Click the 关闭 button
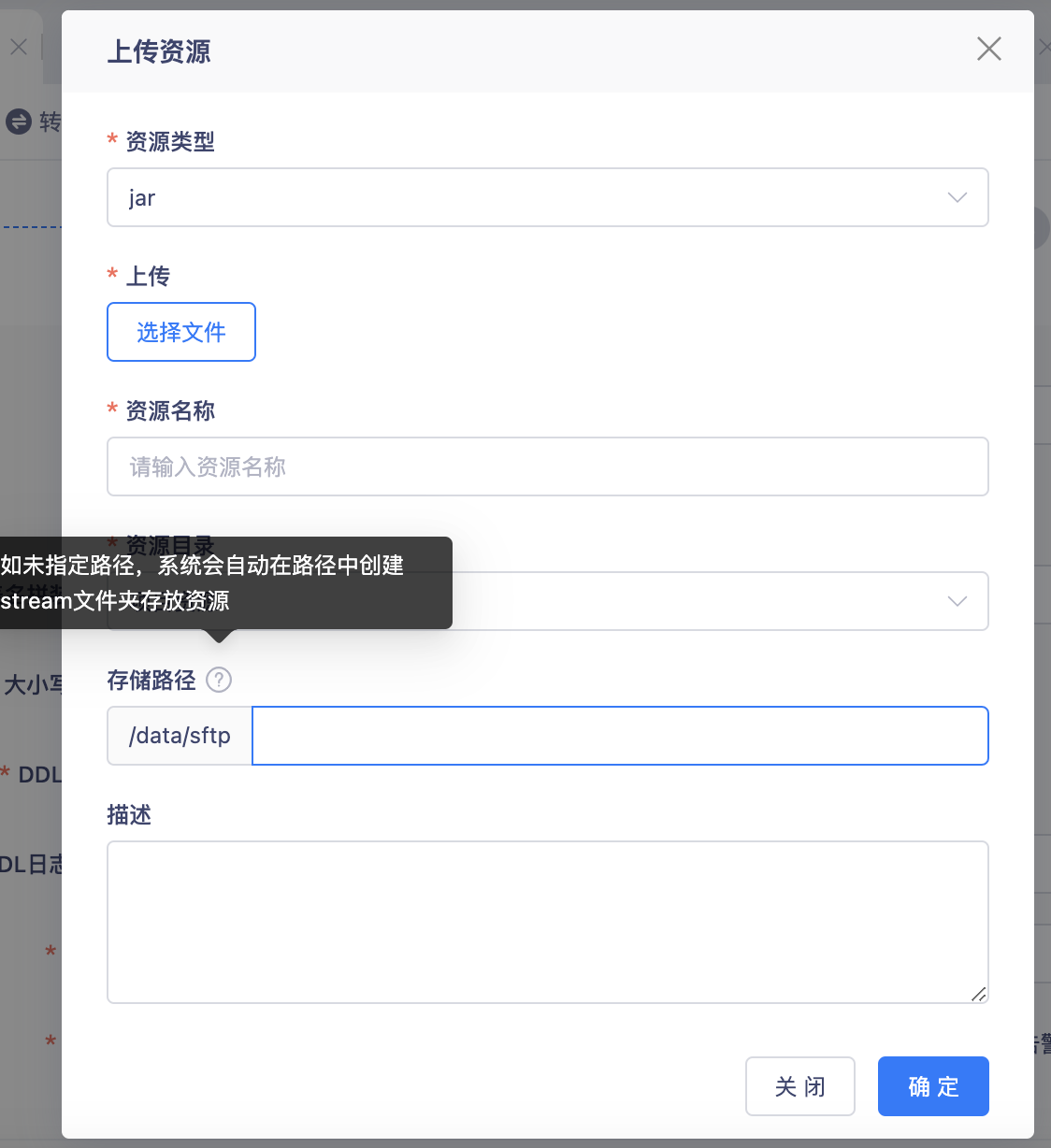The height and width of the screenshot is (1148, 1051). click(x=800, y=1086)
